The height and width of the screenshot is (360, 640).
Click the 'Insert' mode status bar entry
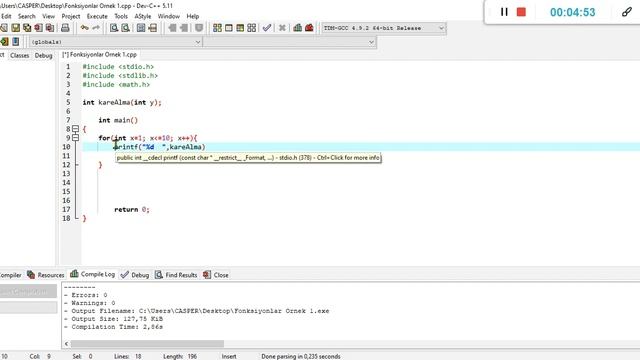coord(229,356)
